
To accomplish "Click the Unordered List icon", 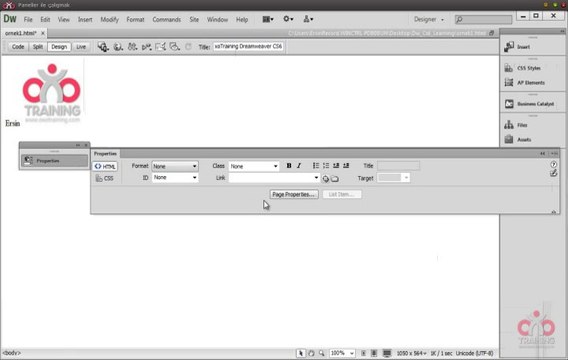I will pos(316,166).
